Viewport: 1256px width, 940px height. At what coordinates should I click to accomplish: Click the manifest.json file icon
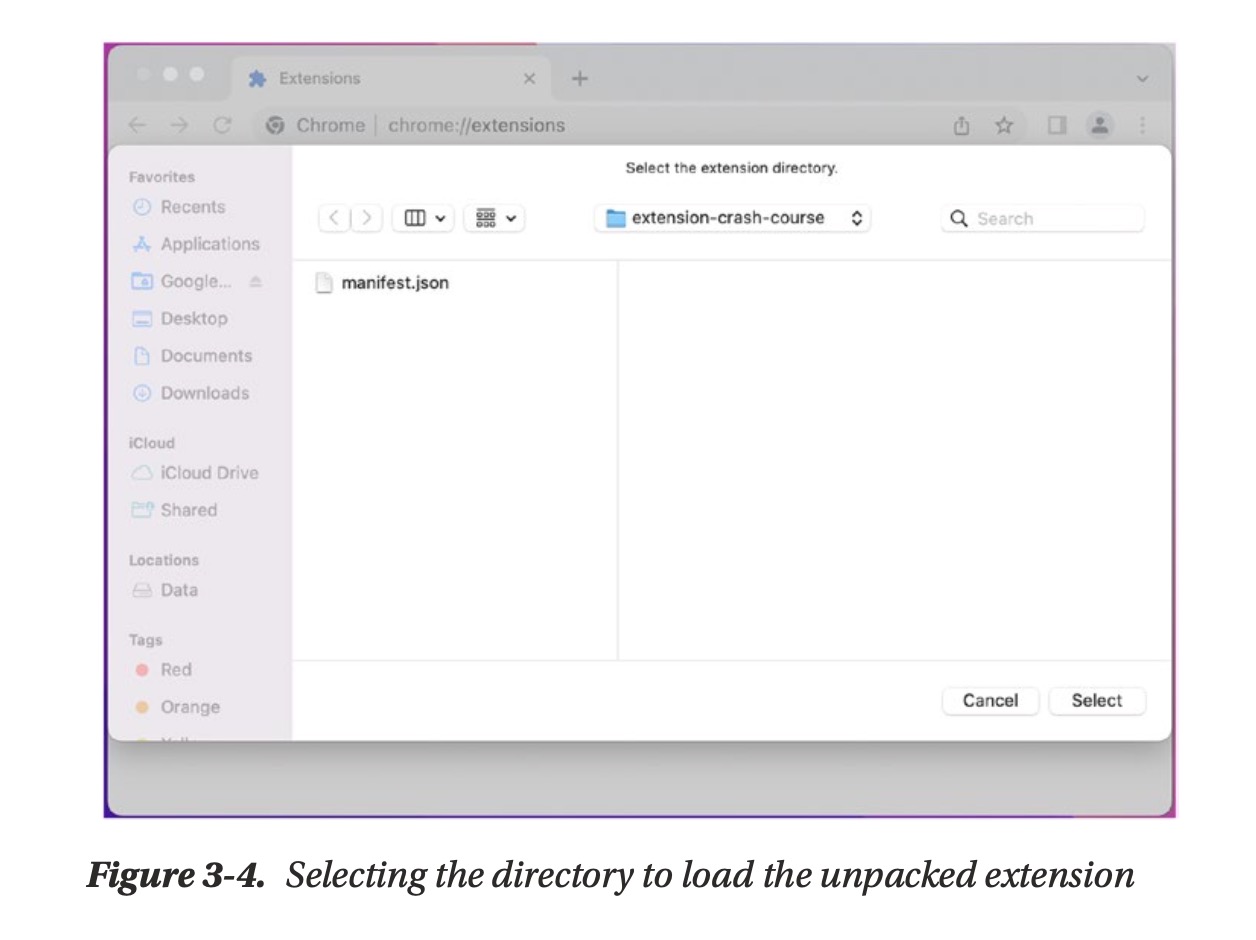tap(323, 283)
